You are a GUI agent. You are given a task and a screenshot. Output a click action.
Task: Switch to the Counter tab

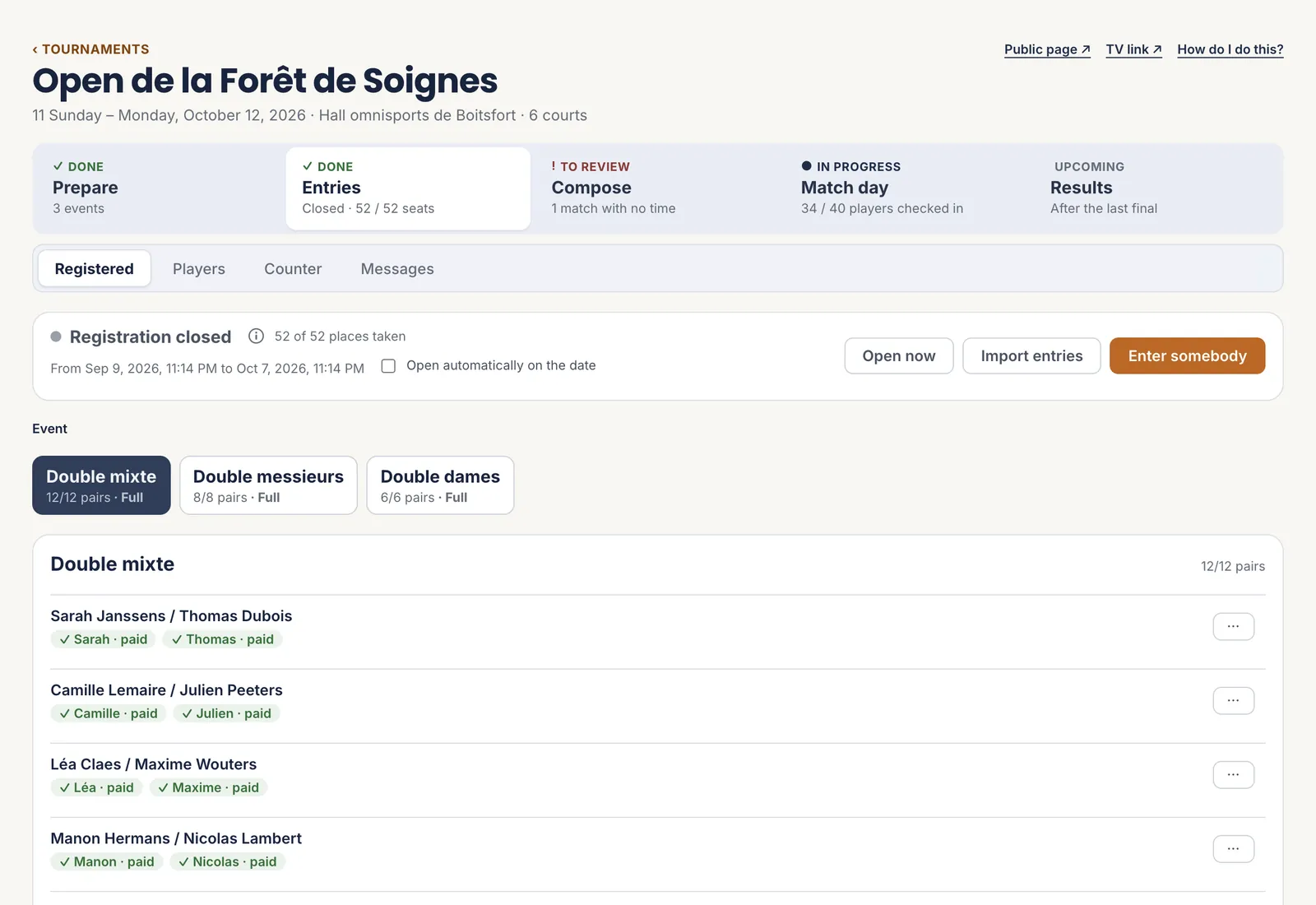(x=293, y=269)
